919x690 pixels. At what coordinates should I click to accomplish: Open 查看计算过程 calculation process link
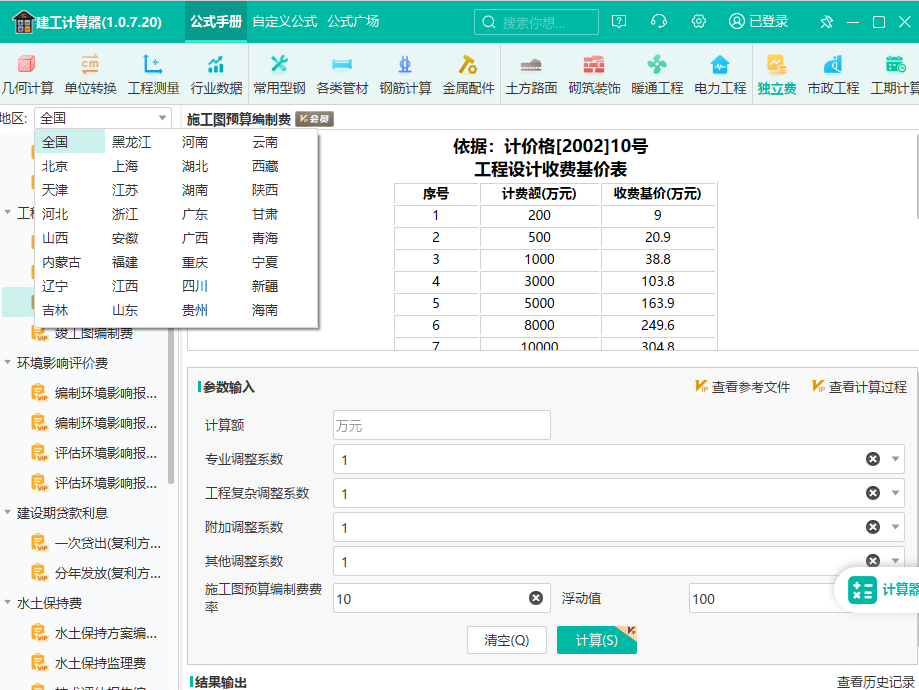pyautogui.click(x=860, y=387)
